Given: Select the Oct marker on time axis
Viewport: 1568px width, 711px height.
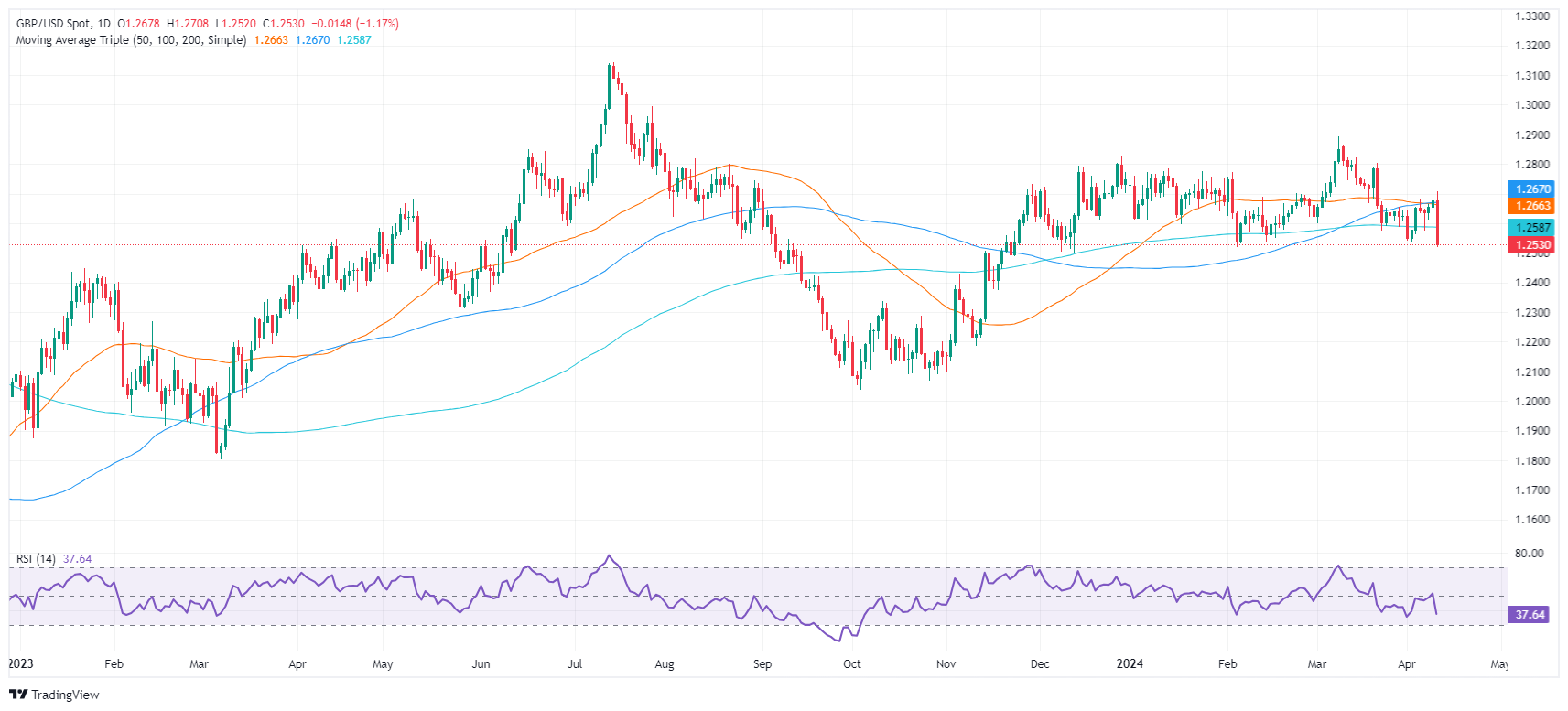Looking at the screenshot, I should pos(852,664).
